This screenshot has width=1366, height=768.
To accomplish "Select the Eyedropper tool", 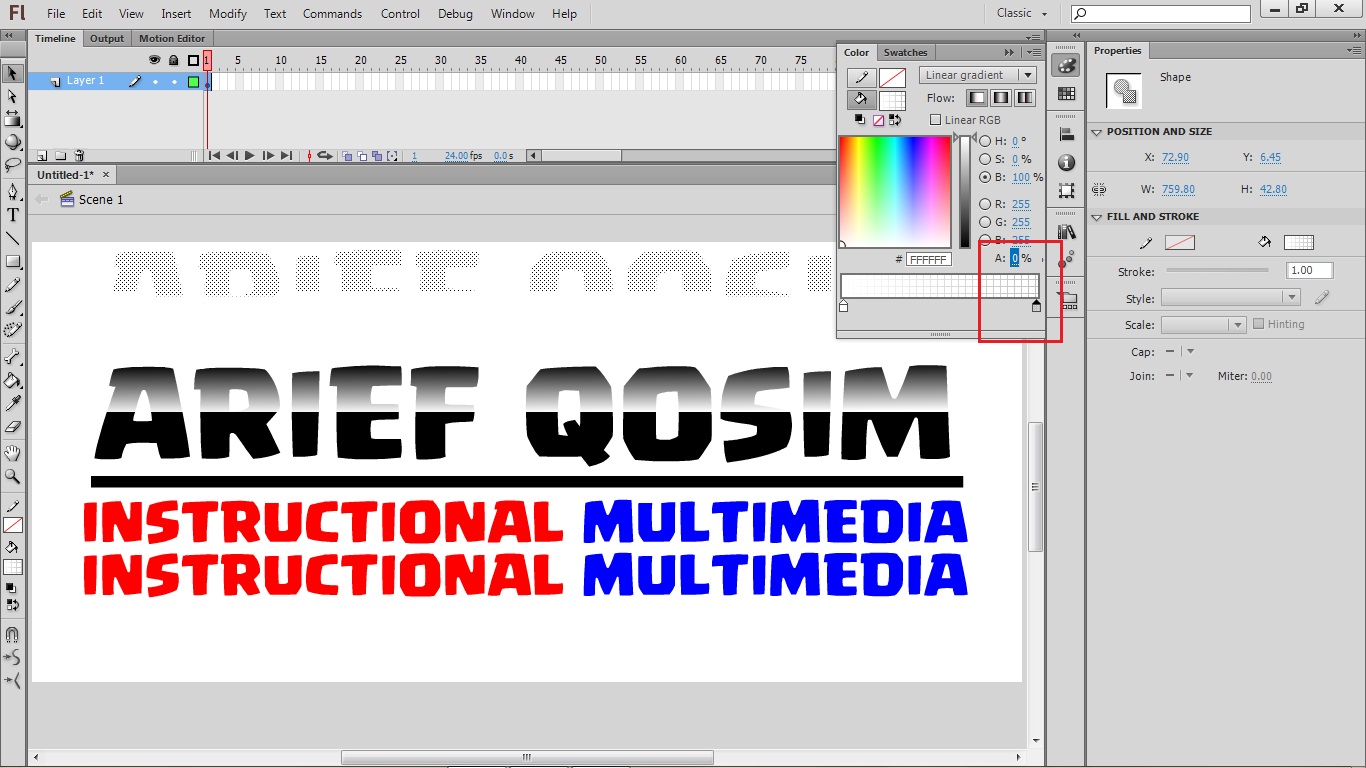I will click(13, 403).
